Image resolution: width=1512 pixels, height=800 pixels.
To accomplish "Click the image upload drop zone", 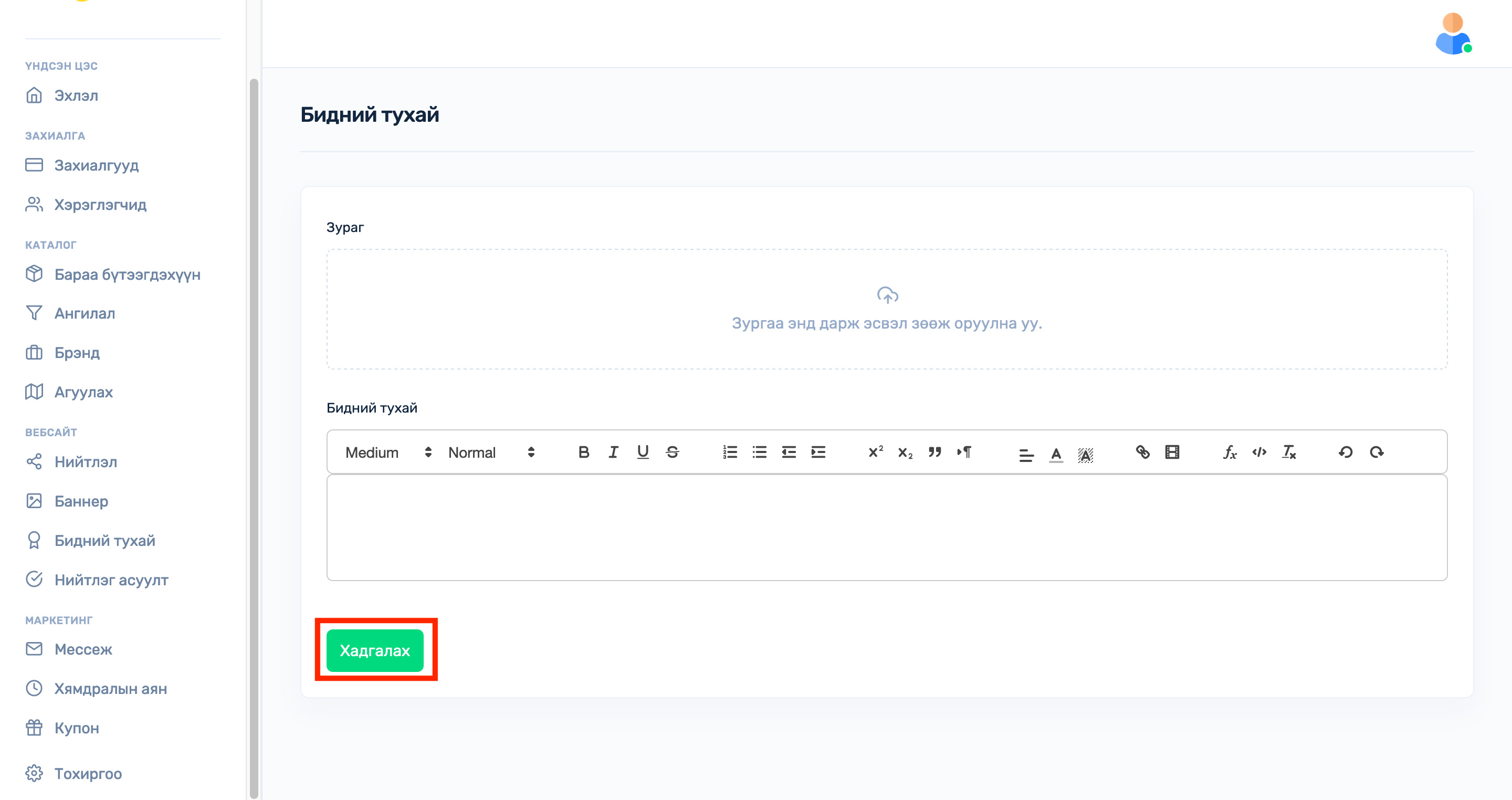I will point(887,309).
